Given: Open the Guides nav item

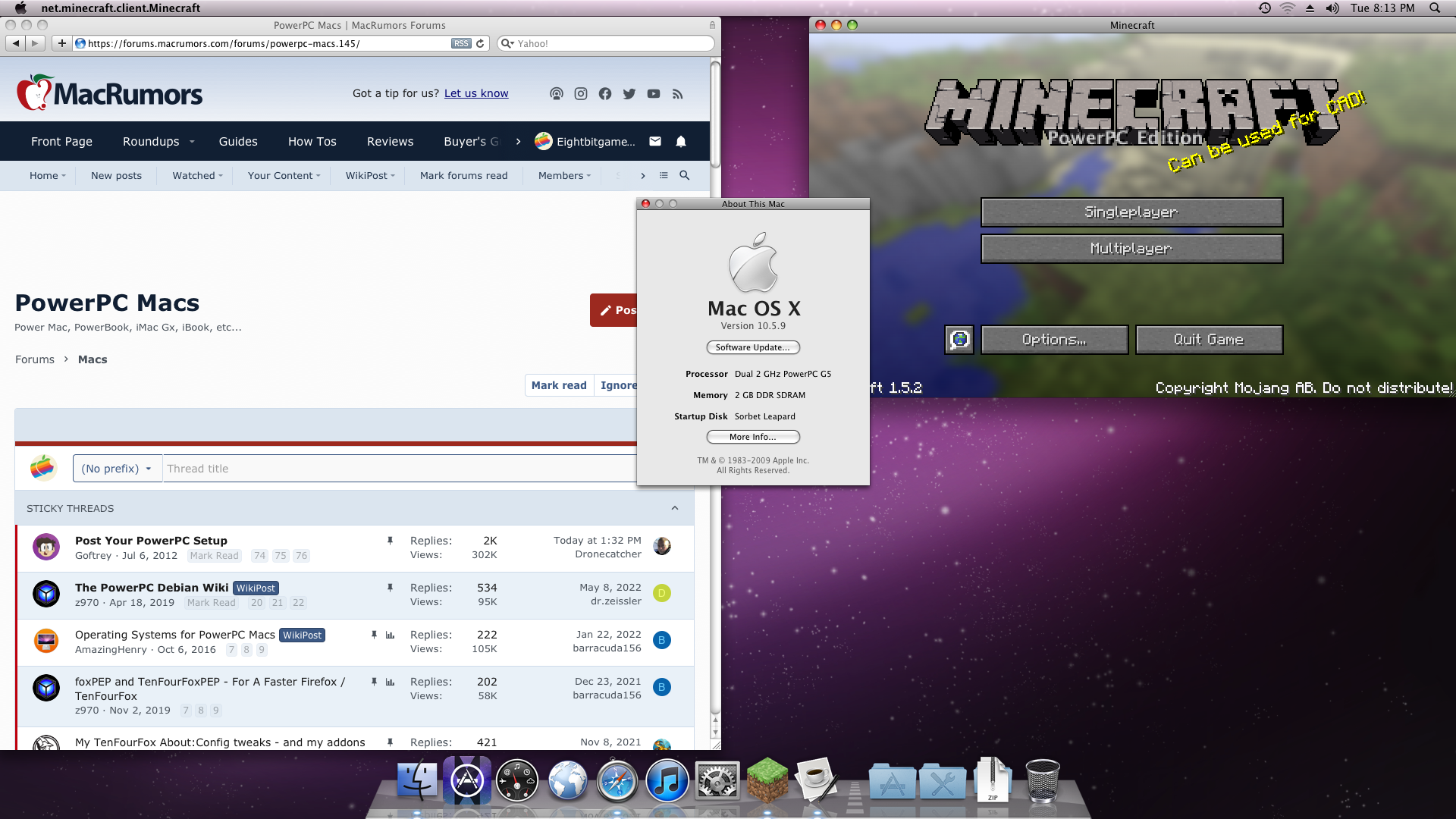Looking at the screenshot, I should (x=238, y=142).
